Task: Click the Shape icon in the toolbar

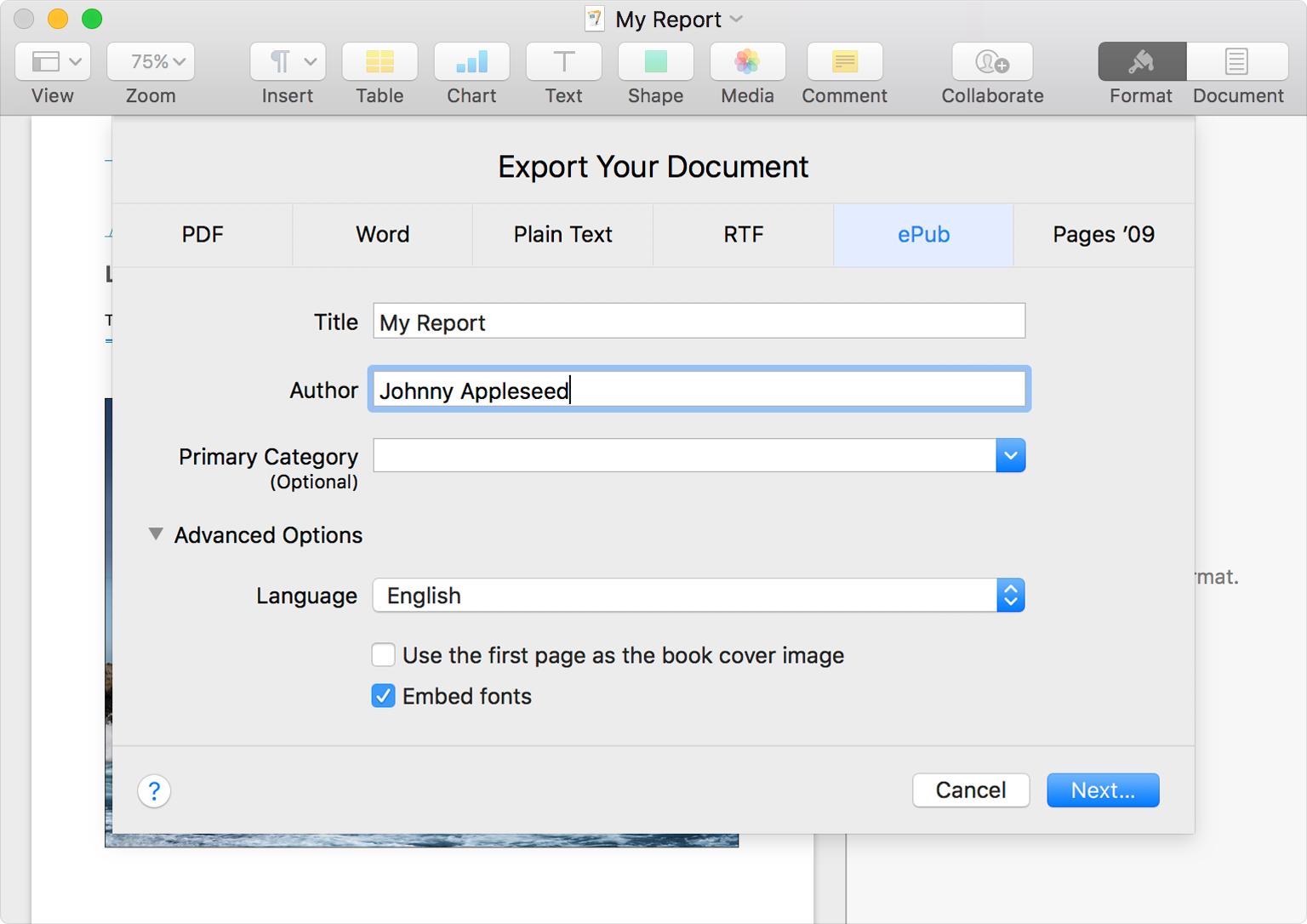Action: 655,62
